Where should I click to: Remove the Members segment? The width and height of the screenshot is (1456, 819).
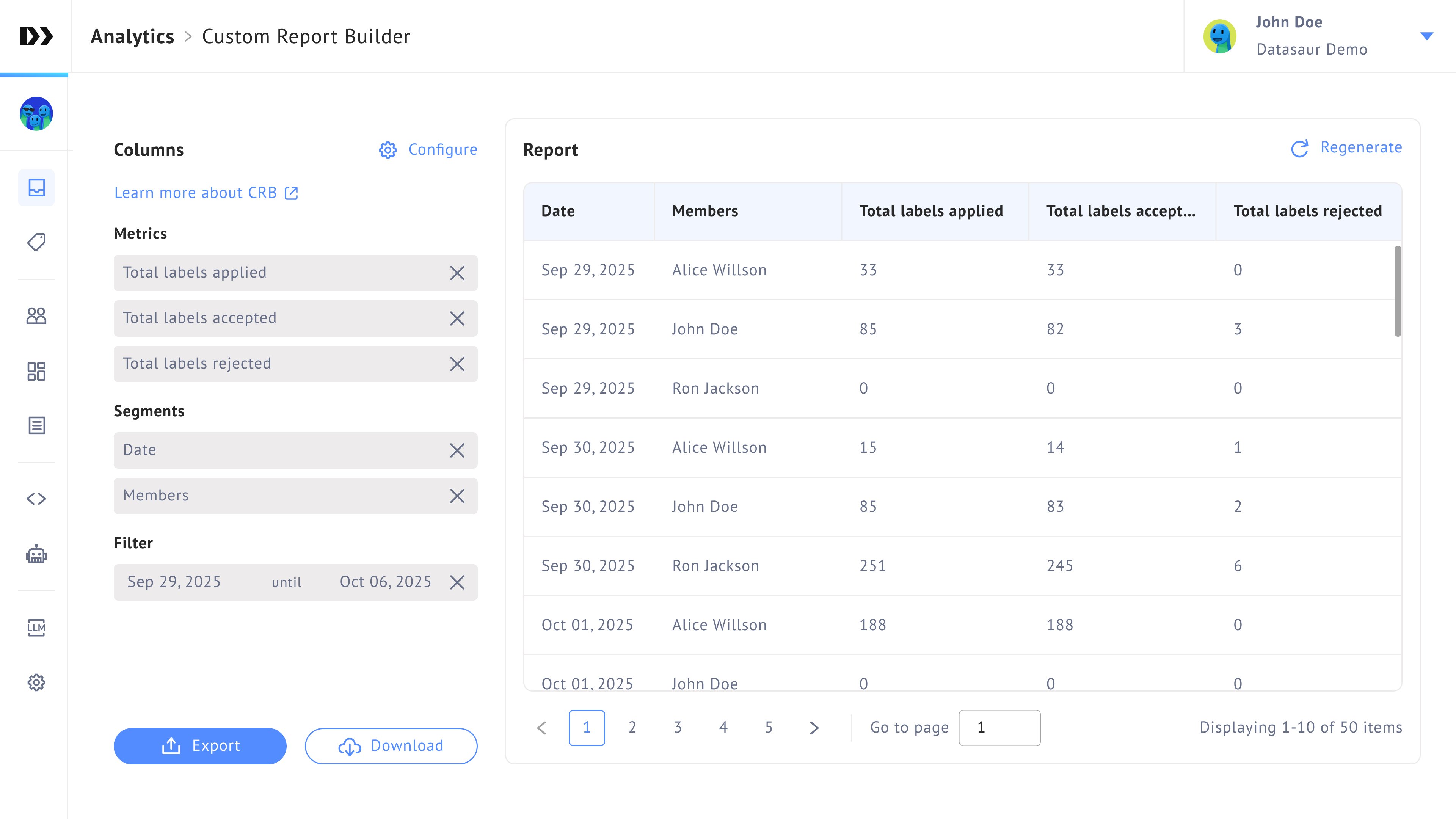457,496
